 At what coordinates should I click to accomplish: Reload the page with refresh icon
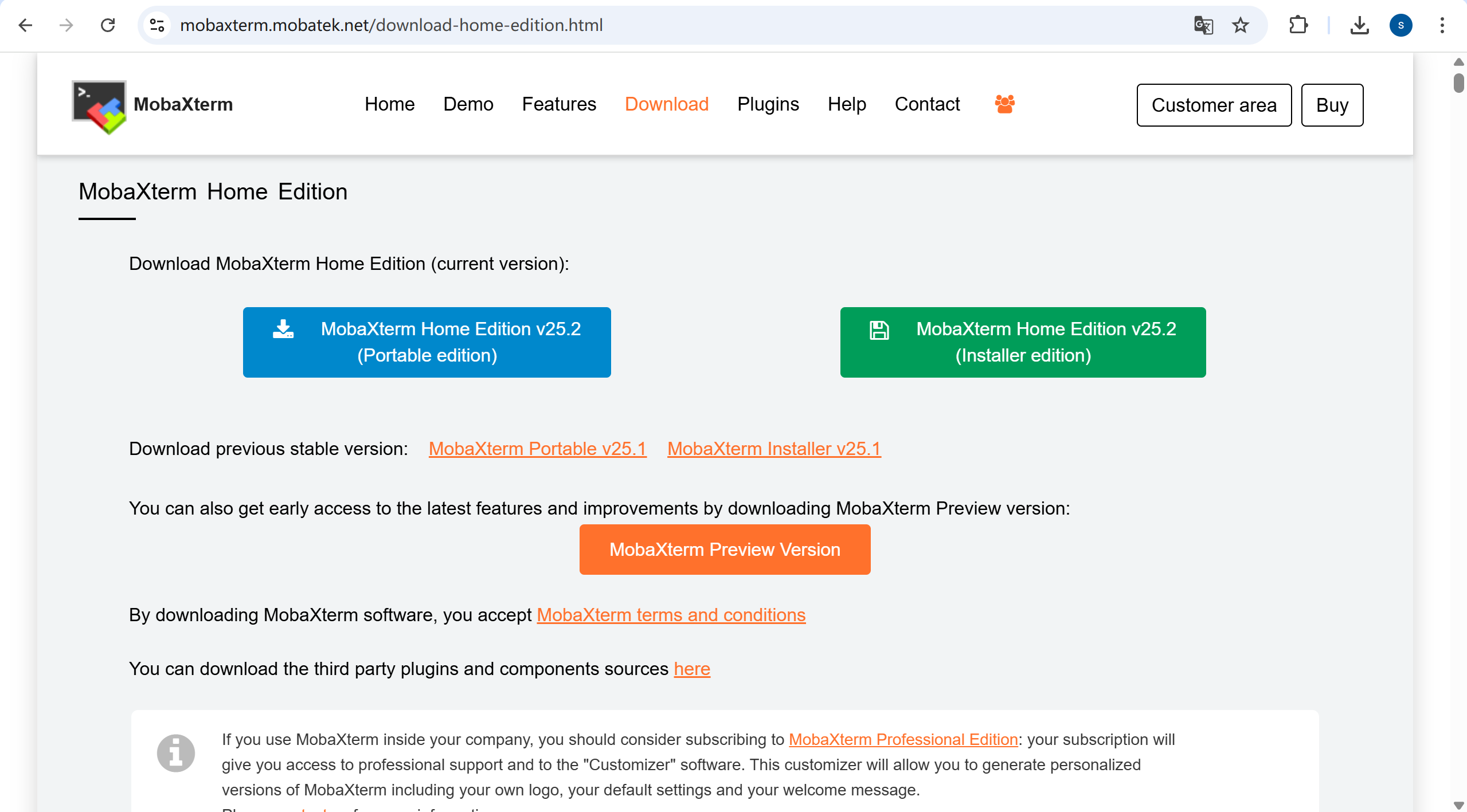pyautogui.click(x=108, y=25)
